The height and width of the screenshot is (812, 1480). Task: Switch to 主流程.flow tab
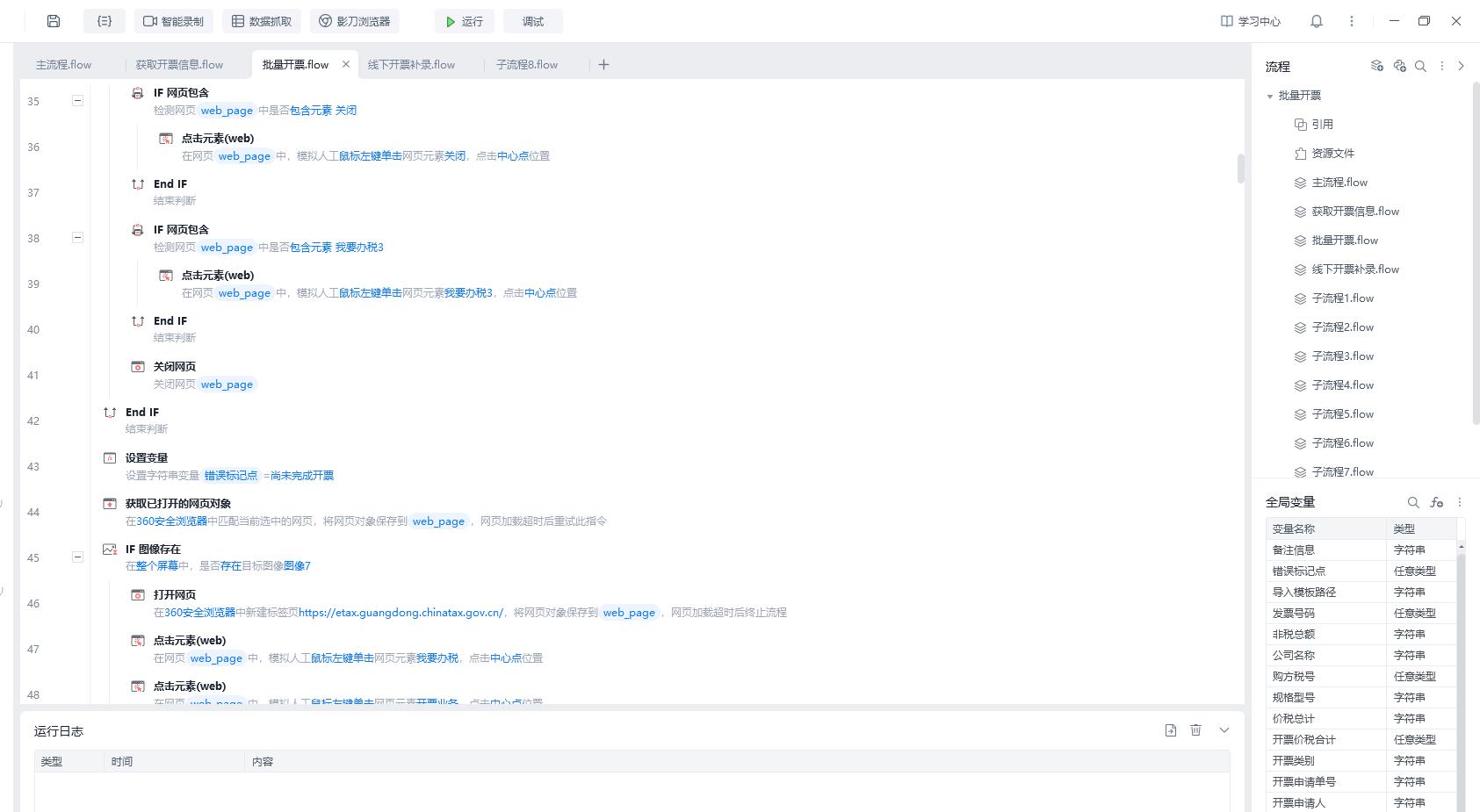click(x=63, y=64)
